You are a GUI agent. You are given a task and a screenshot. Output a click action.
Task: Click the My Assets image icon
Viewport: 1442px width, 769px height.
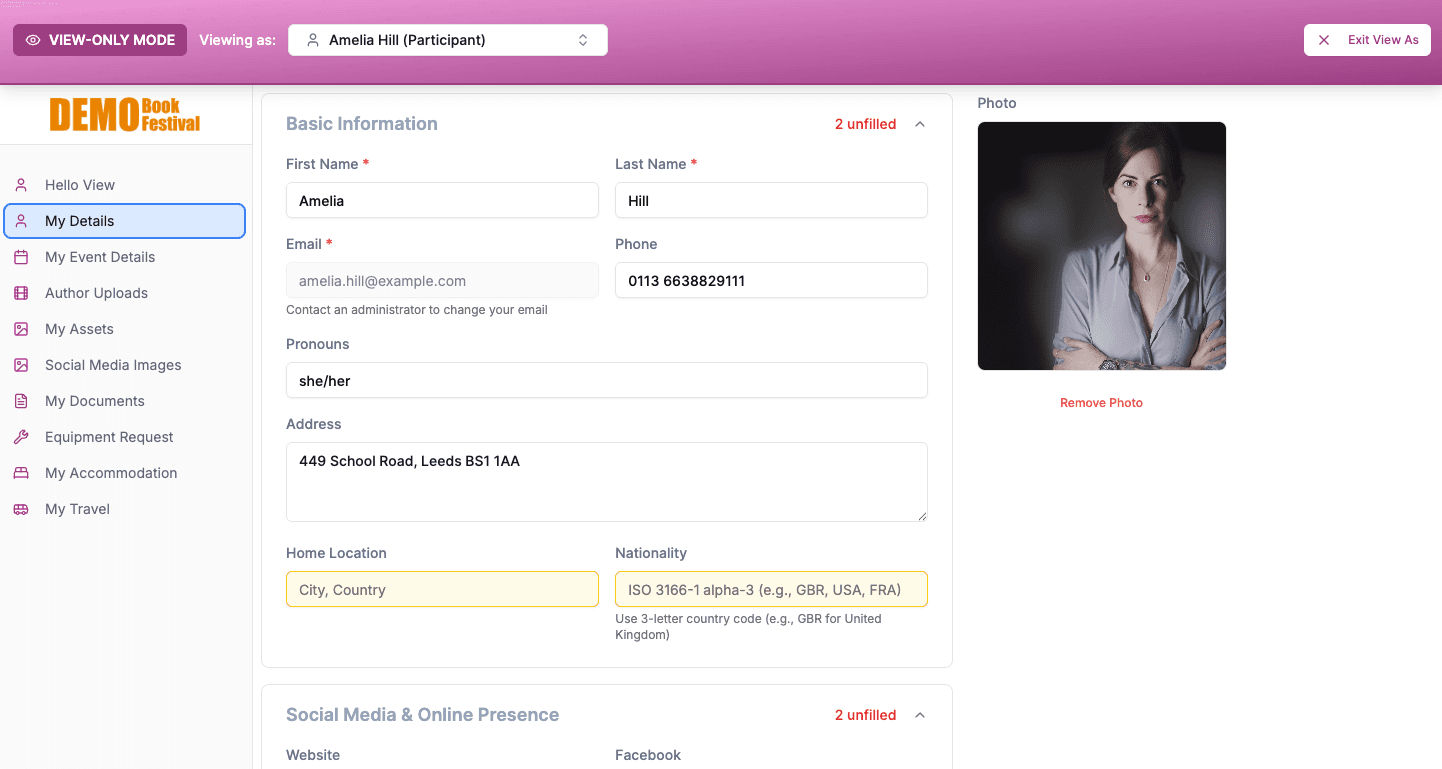click(x=21, y=329)
